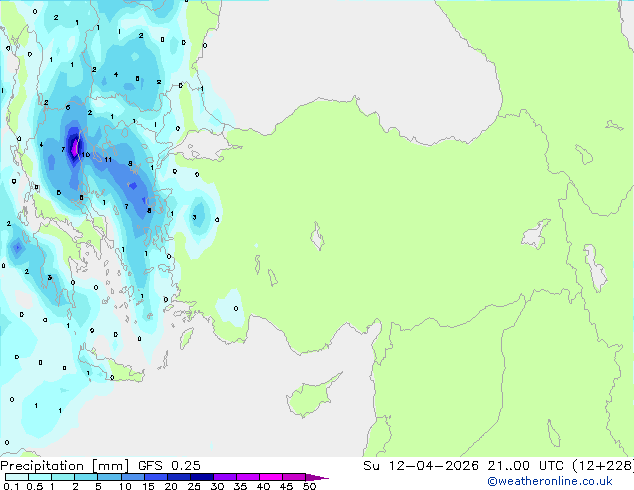Click the forecast date 'Su 12-04-2026 21..00 UTC'

click(x=463, y=466)
